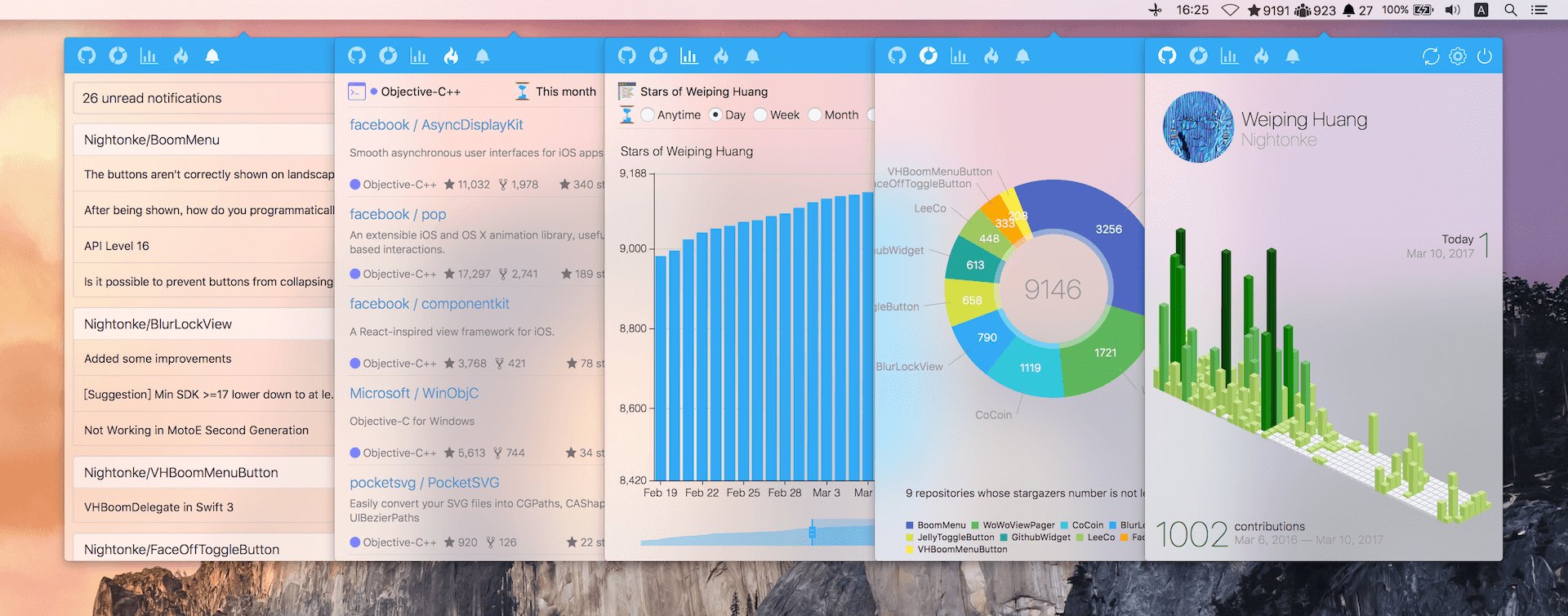Click the octocat icon in the trending panel
Screen dimensions: 1568x616
pos(357,56)
